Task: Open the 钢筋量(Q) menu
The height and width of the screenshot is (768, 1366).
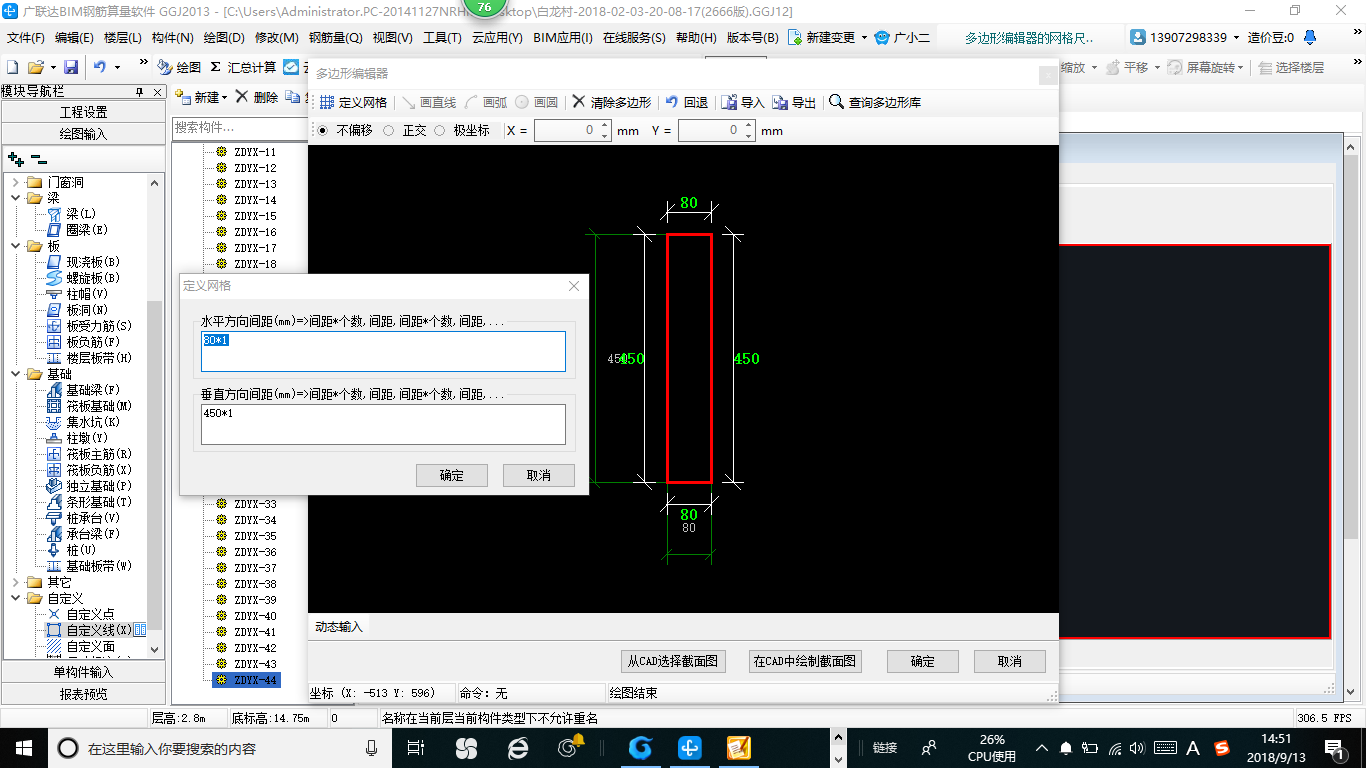Action: click(x=335, y=37)
